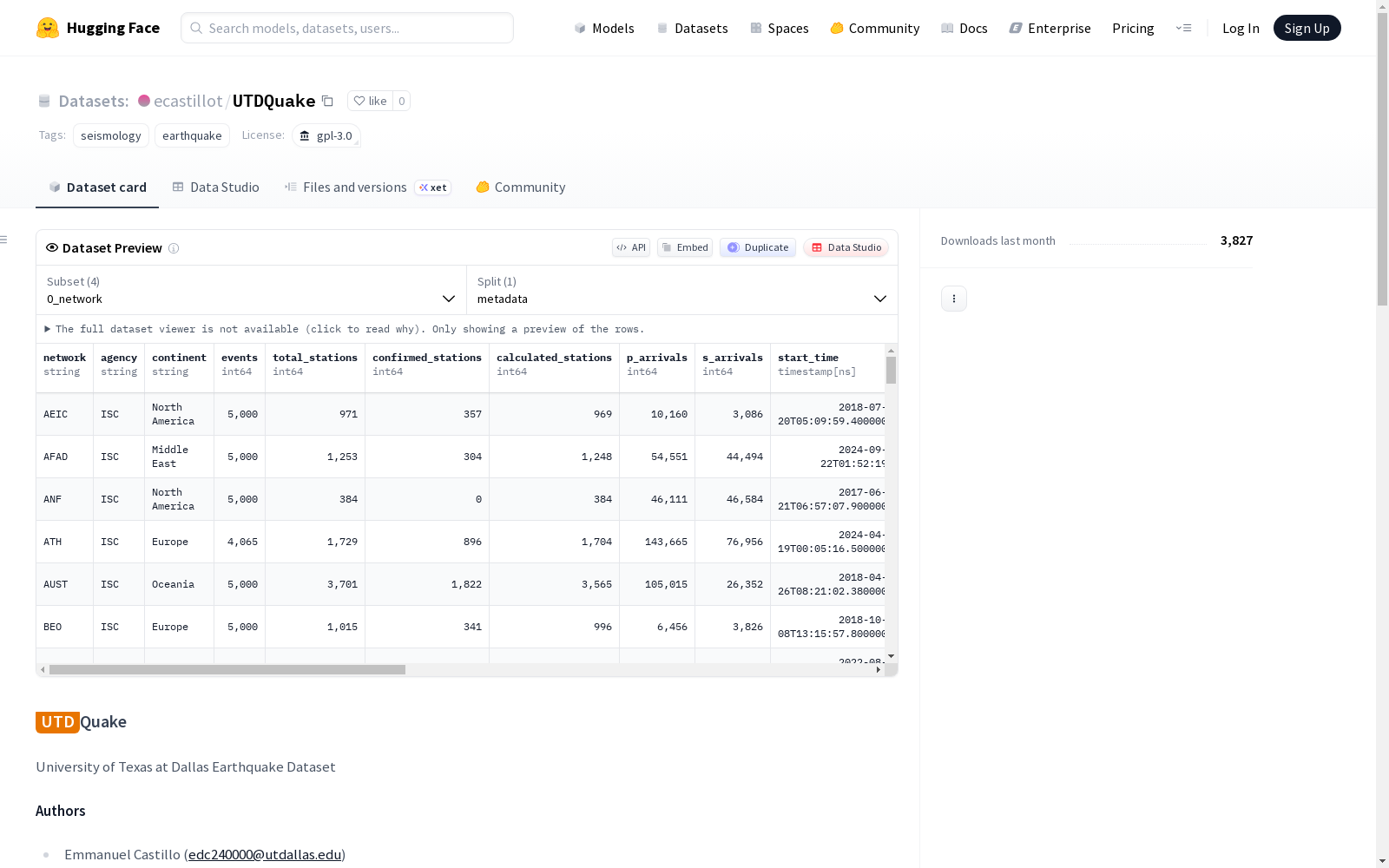Open the Datasets page in navigation

click(x=692, y=28)
